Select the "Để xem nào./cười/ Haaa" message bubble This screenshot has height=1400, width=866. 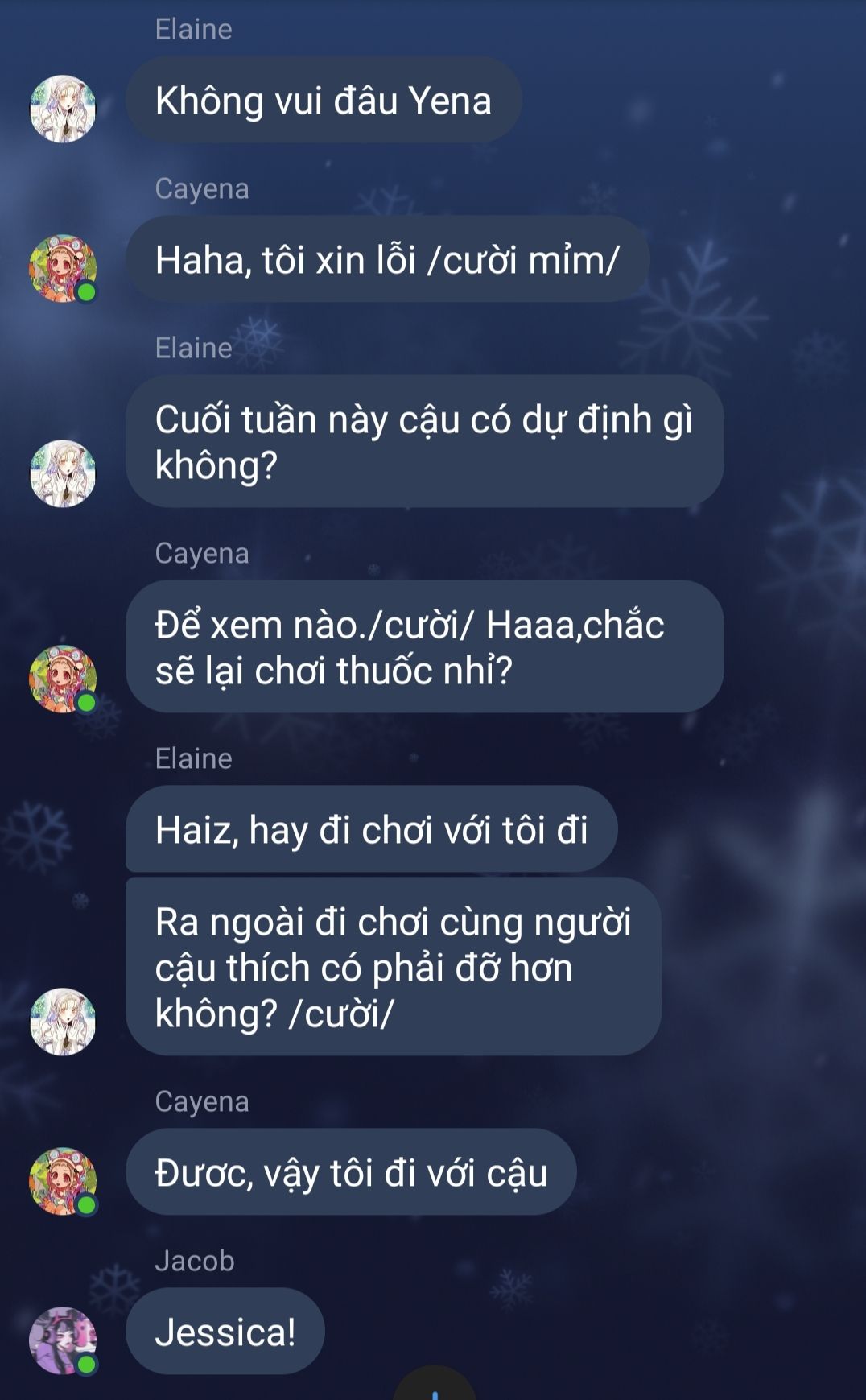click(x=424, y=646)
